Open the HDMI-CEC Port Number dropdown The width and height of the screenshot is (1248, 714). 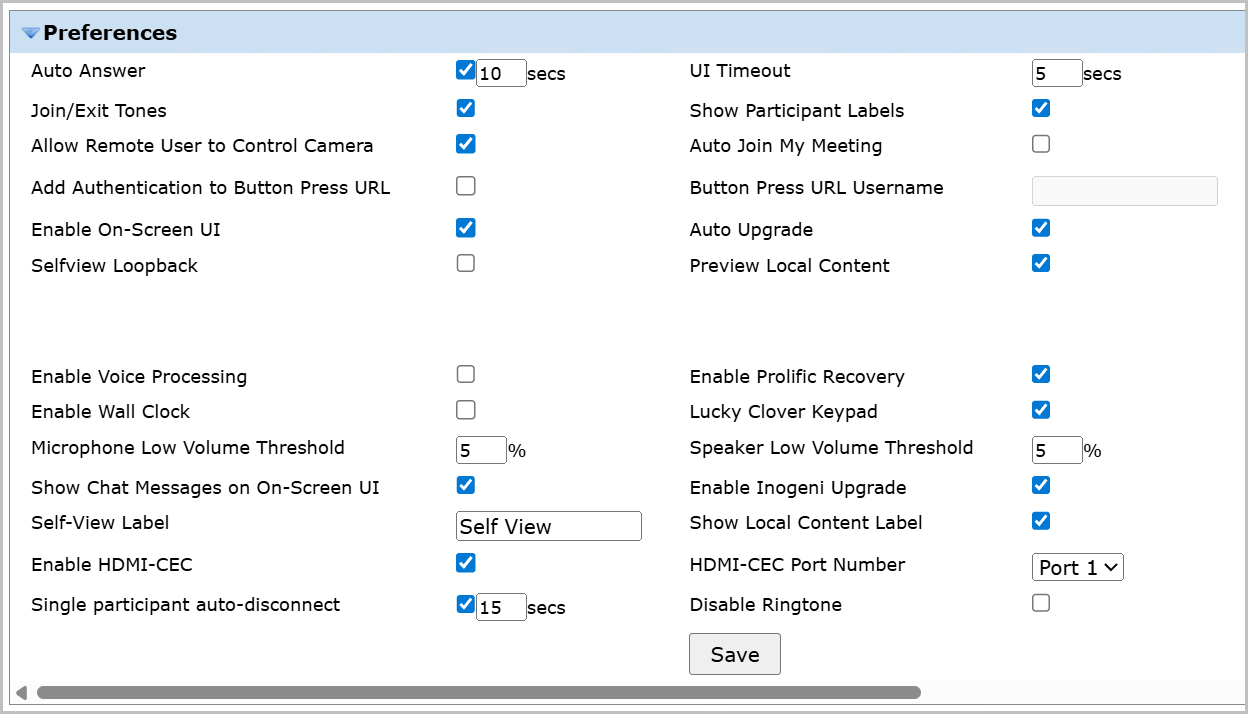point(1078,567)
